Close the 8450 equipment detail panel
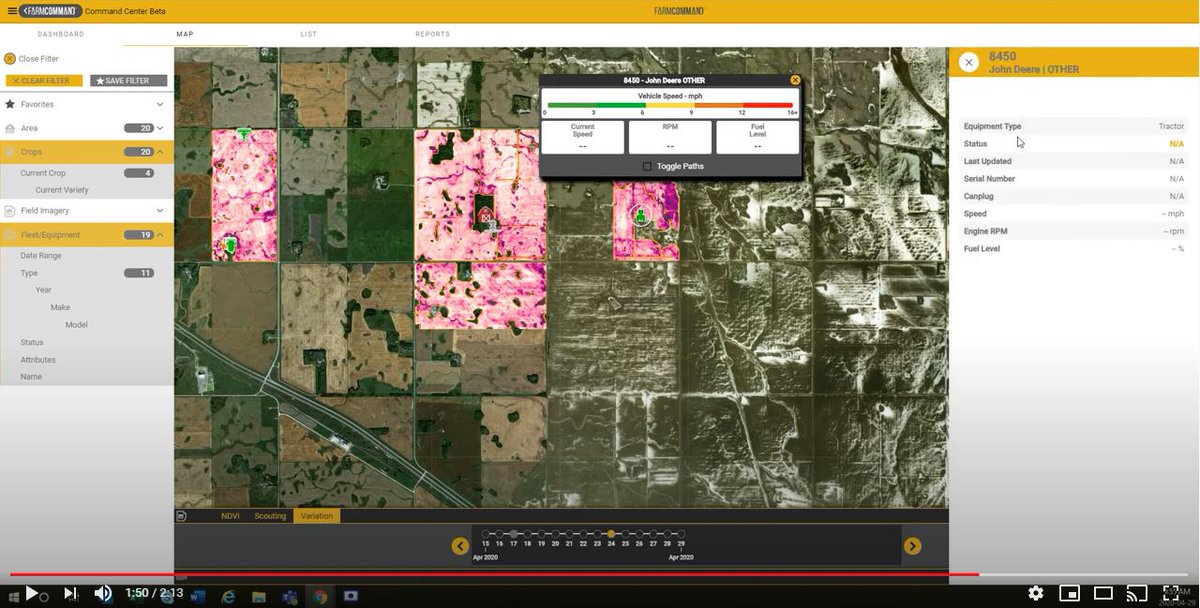 point(968,62)
